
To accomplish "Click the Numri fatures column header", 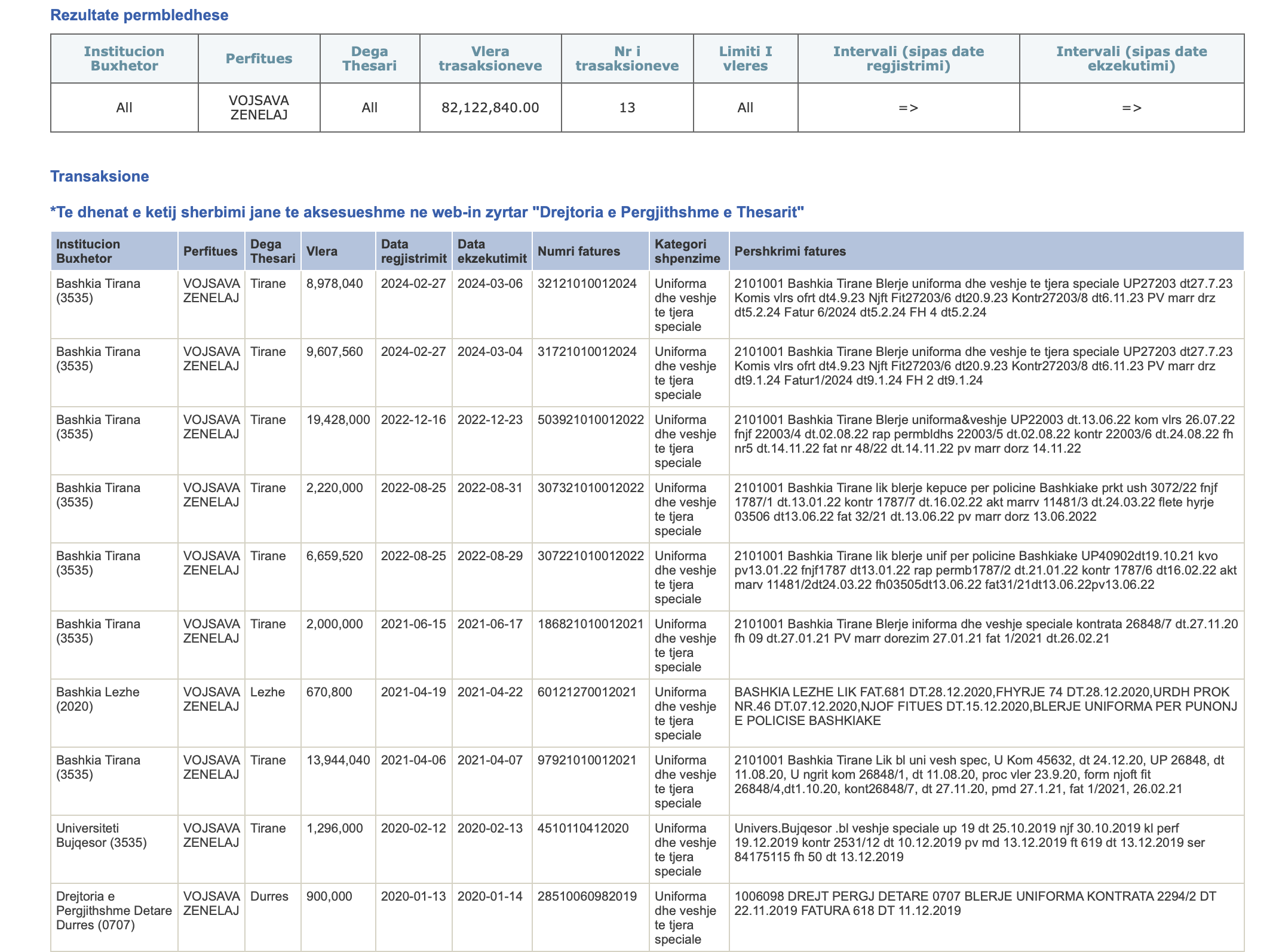I will point(578,251).
